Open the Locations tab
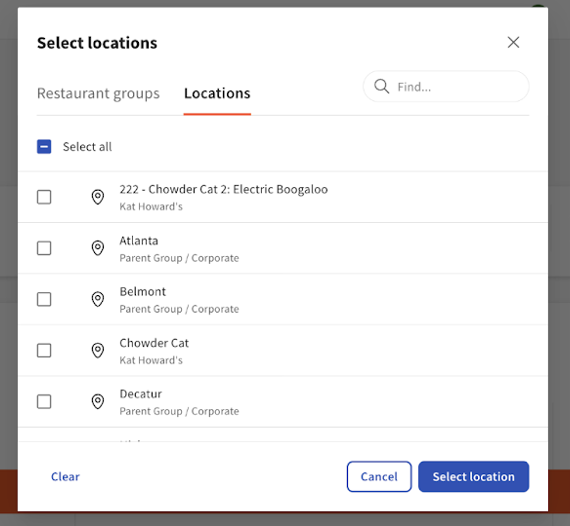Viewport: 570px width, 526px height. [x=217, y=93]
